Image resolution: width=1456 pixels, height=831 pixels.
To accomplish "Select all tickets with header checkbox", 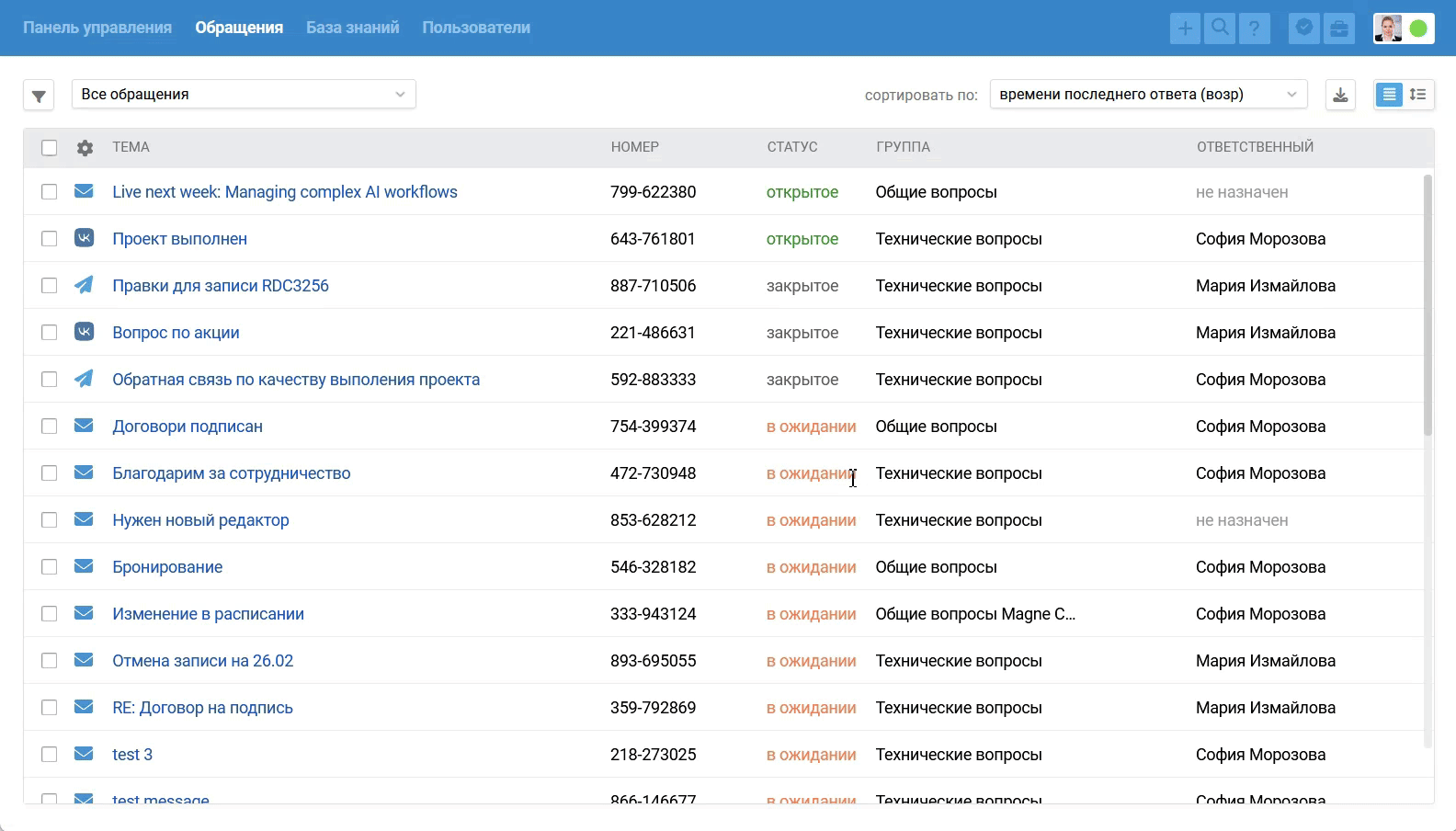I will point(50,148).
